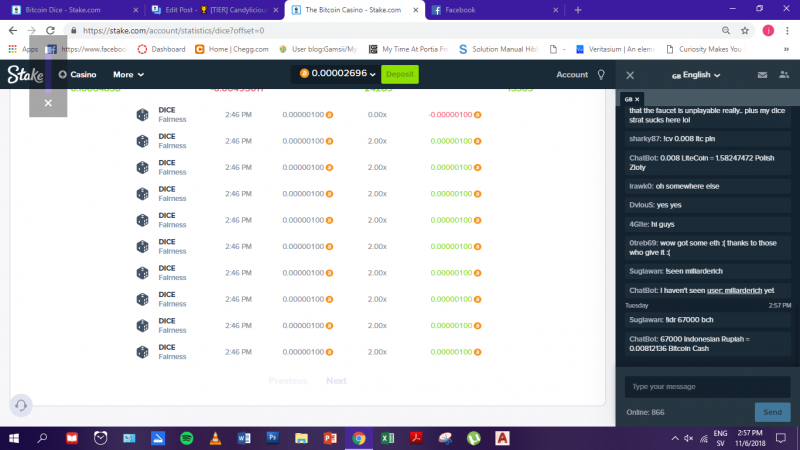Show hidden system tray icons
The width and height of the screenshot is (800, 450).
coord(674,438)
